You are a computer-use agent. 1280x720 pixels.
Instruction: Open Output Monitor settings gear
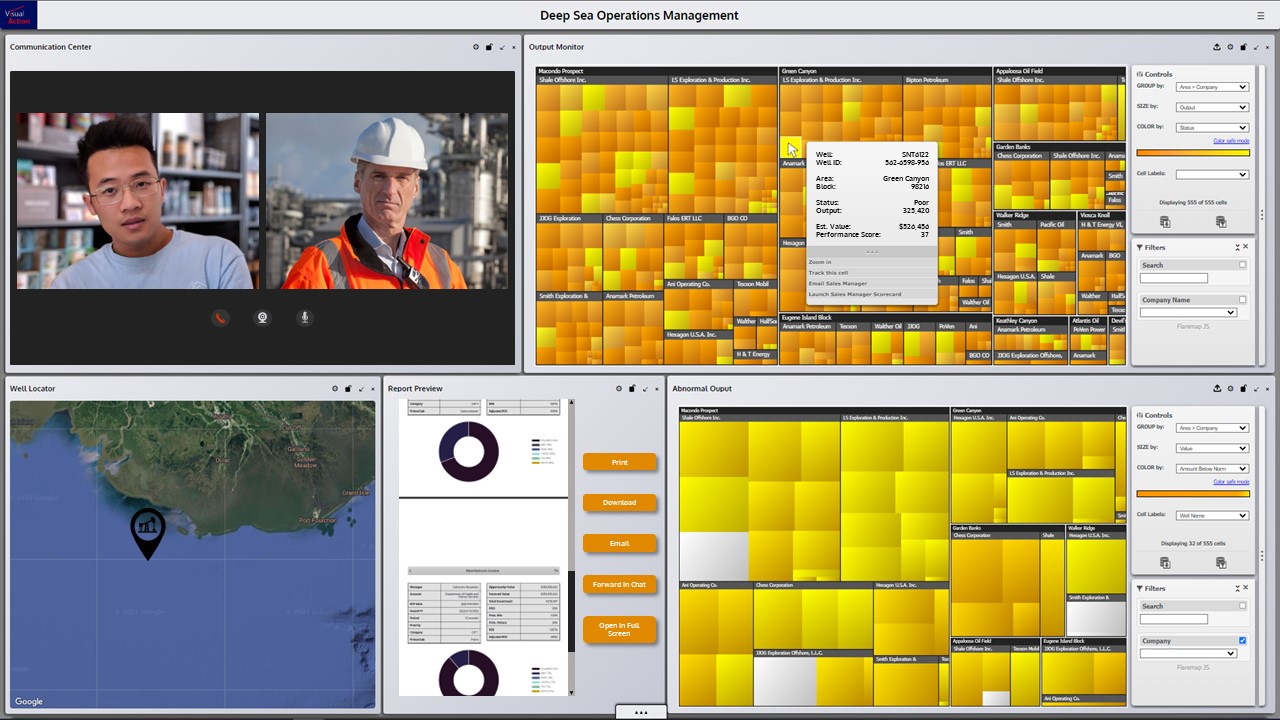click(x=1230, y=47)
